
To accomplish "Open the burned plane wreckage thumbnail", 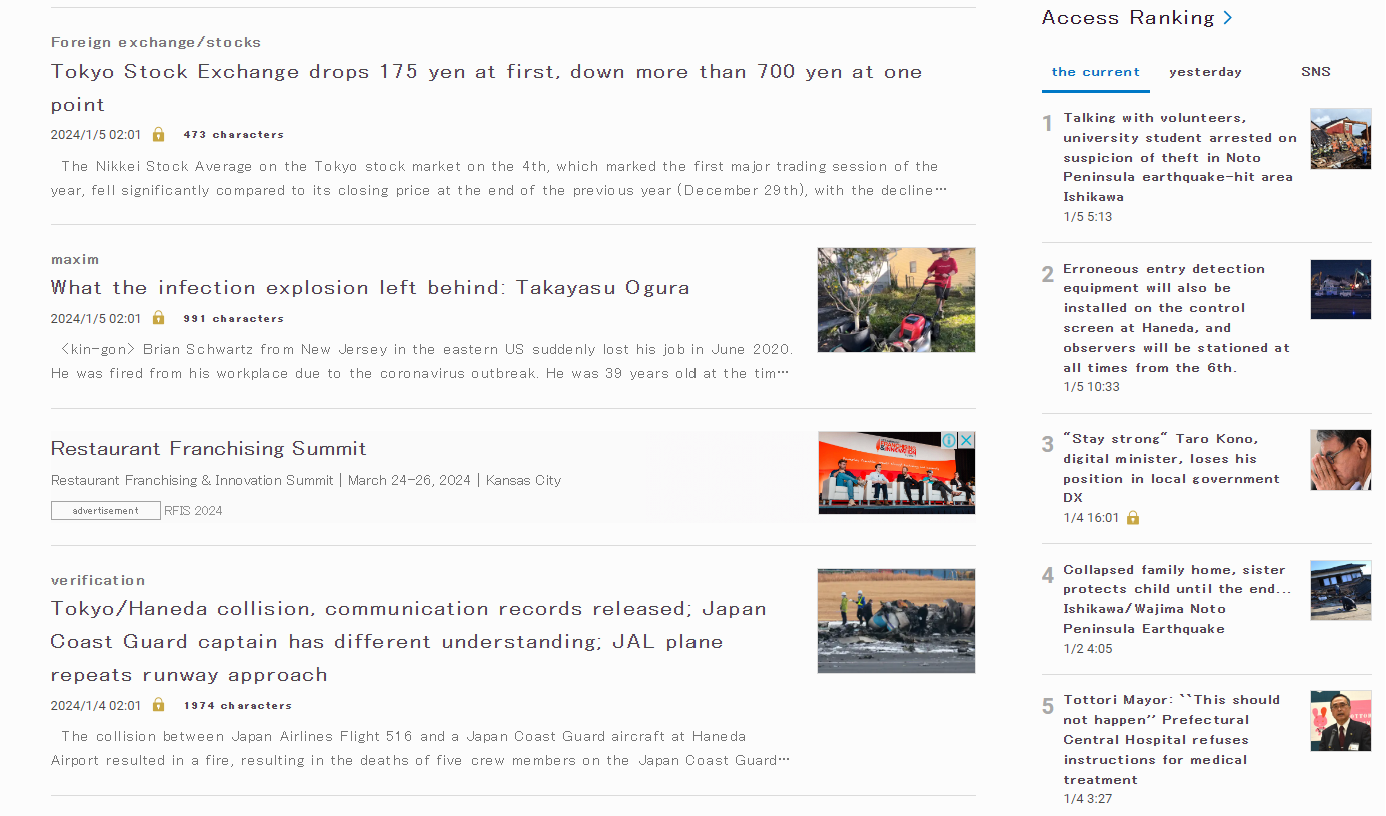I will point(896,621).
